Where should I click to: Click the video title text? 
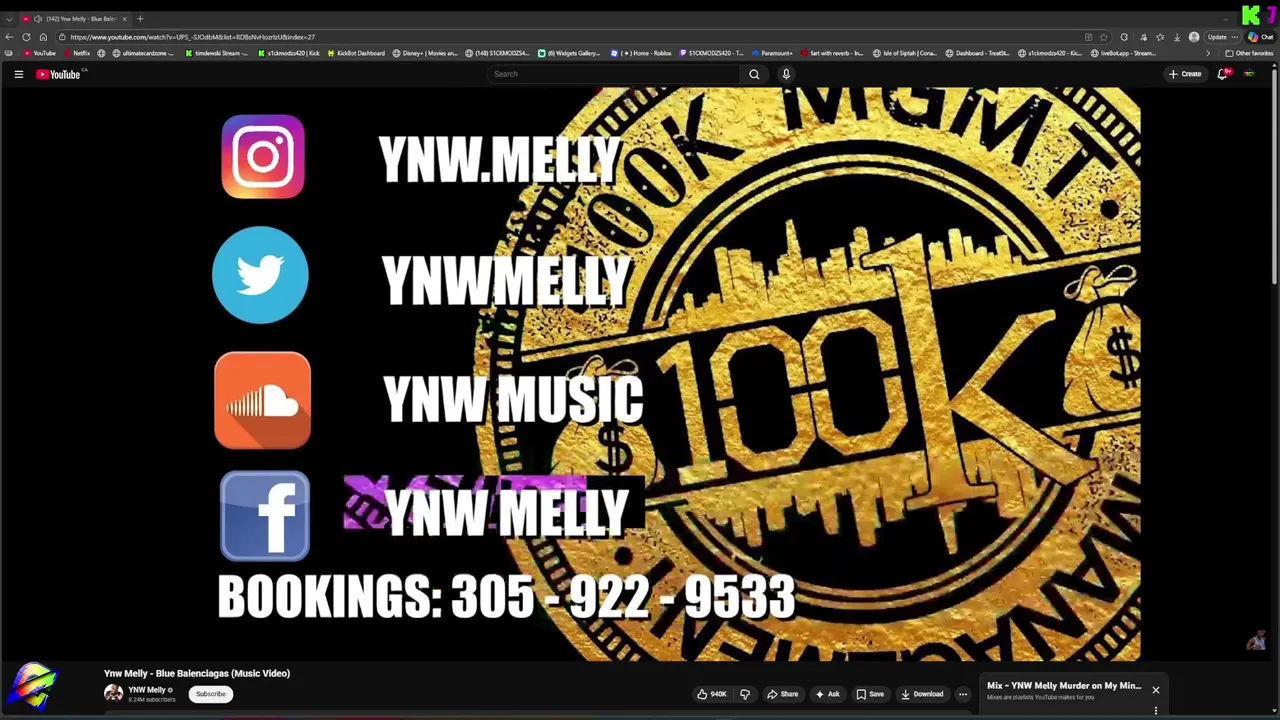pos(197,673)
